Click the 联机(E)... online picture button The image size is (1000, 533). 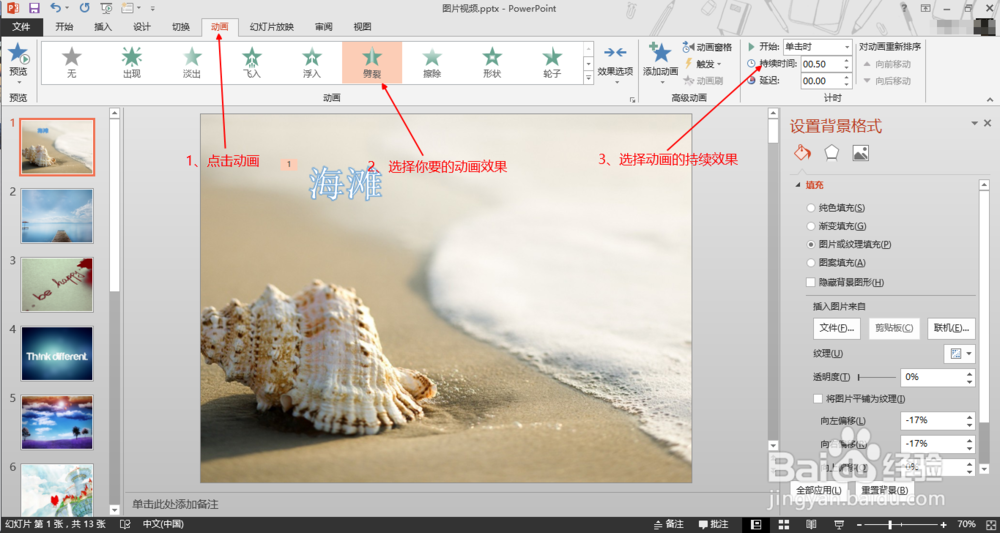[952, 328]
